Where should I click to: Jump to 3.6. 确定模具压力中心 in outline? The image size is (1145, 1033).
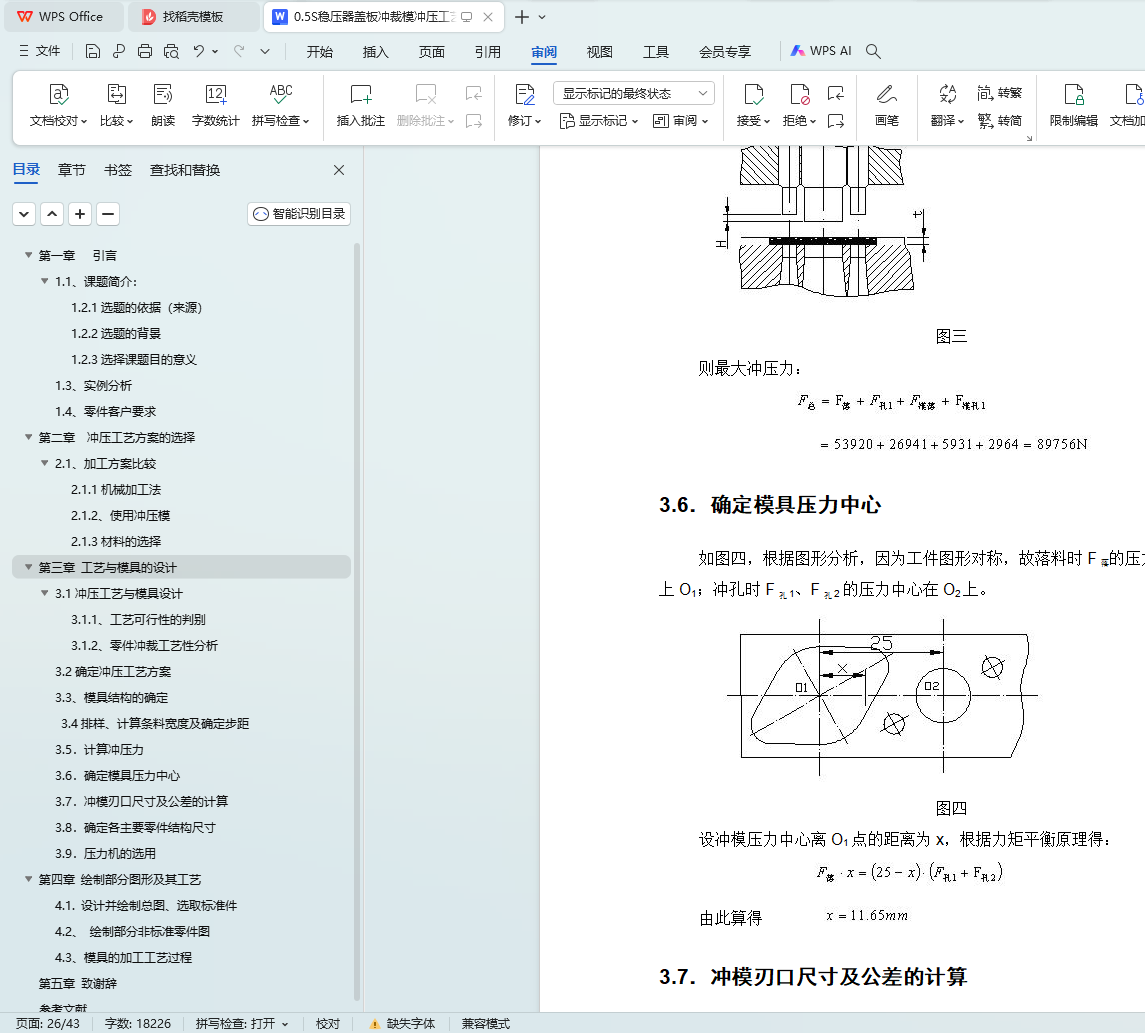click(117, 775)
